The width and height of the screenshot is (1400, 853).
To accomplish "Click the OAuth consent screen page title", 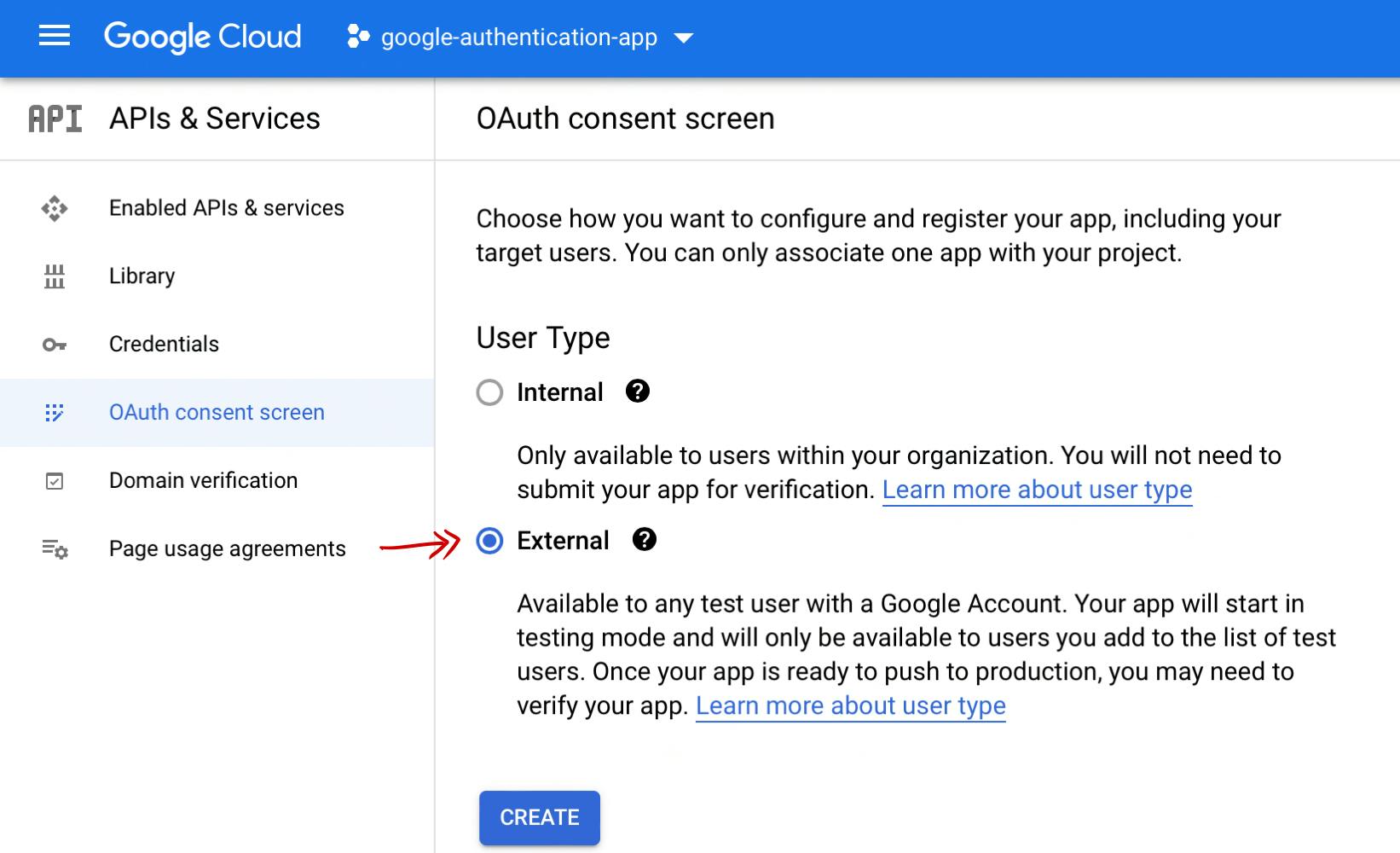I will pos(626,119).
